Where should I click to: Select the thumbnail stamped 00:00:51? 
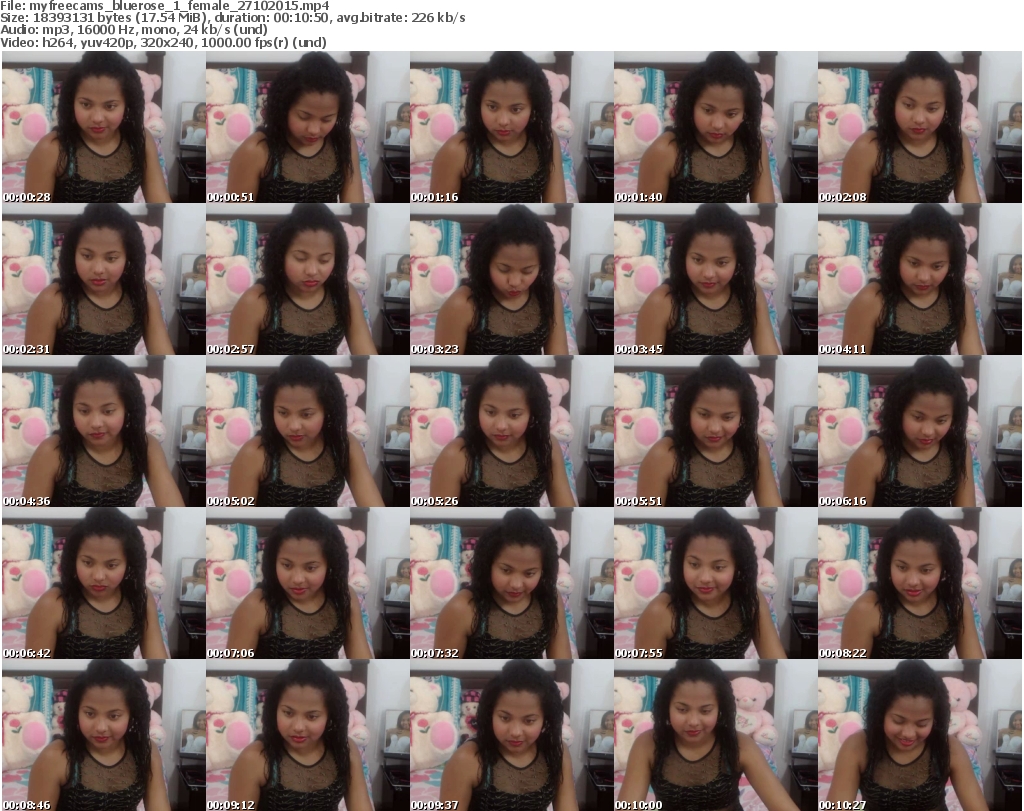tap(308, 127)
